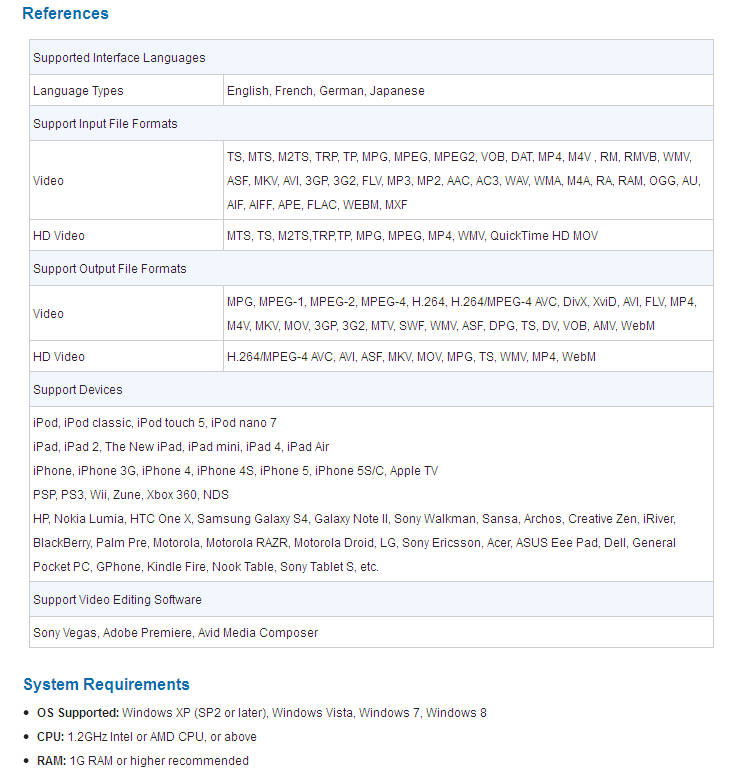
Task: Click the line starting 'HP, Nokia Lumia, HTC One X'
Action: (x=354, y=519)
